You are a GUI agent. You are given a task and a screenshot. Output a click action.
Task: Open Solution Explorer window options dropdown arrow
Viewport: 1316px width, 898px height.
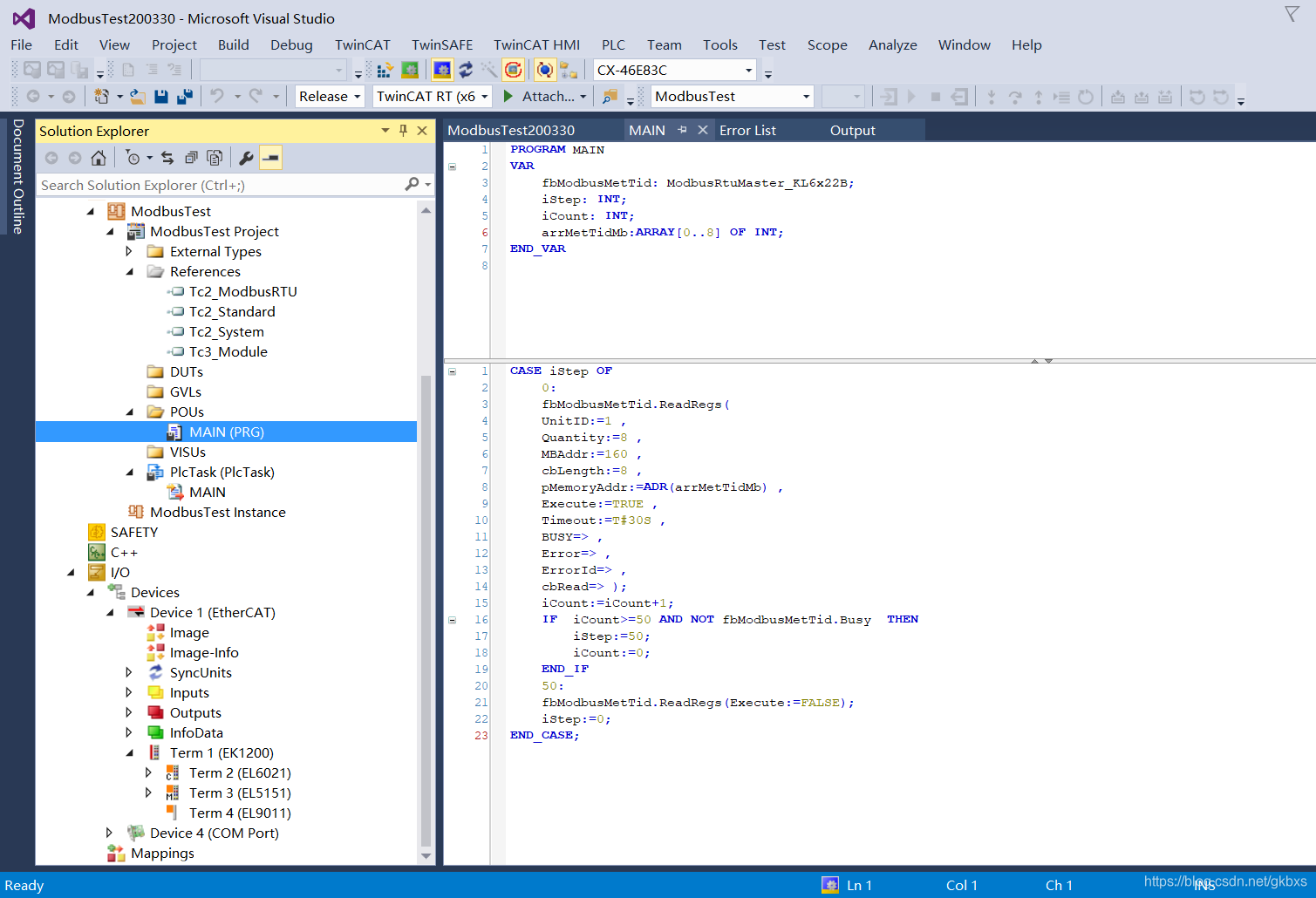click(385, 131)
